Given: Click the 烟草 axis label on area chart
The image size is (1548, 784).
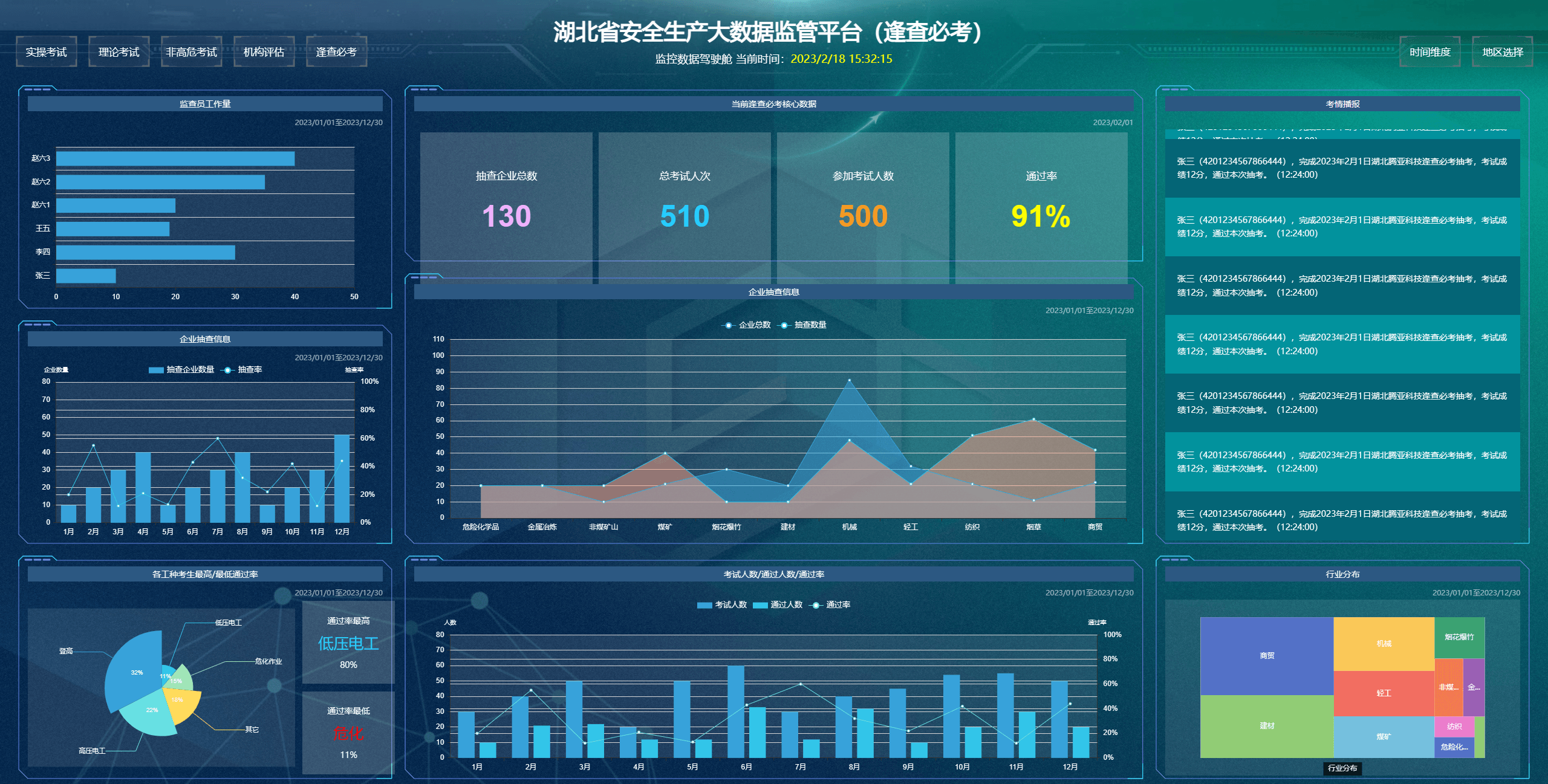Looking at the screenshot, I should 1033,527.
